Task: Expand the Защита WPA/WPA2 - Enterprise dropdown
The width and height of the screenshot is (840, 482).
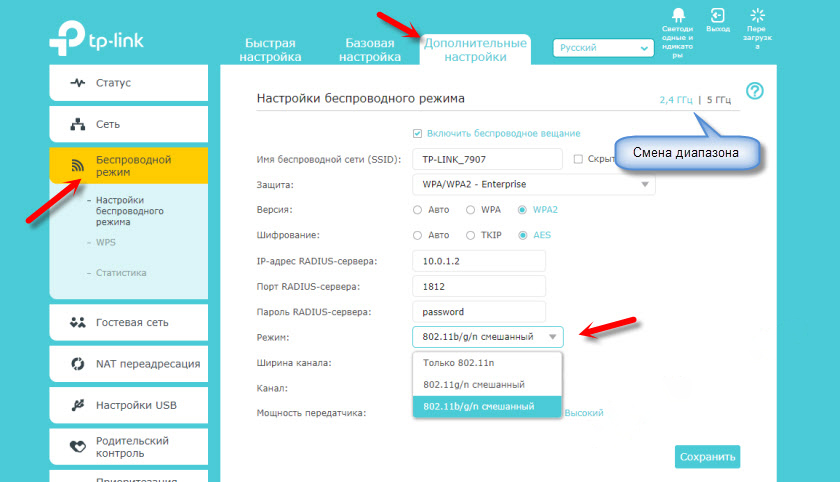Action: tap(533, 185)
